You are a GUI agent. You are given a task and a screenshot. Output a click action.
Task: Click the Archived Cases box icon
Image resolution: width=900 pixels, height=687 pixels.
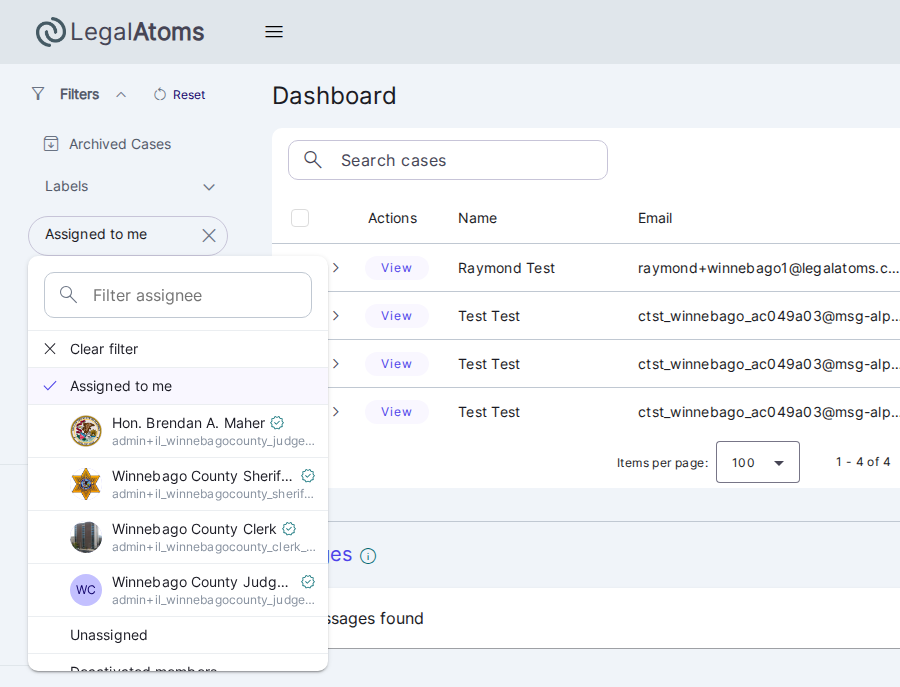tap(51, 143)
